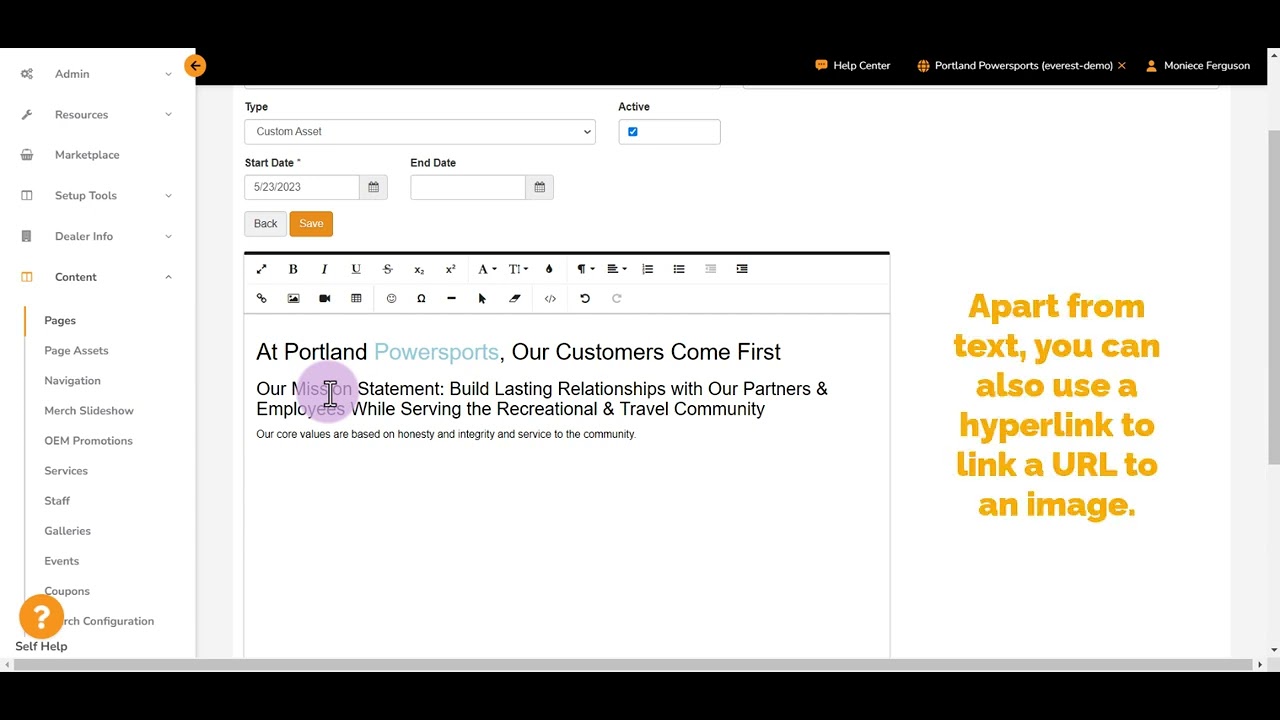
Task: Toggle the Active checkbox
Action: click(632, 131)
